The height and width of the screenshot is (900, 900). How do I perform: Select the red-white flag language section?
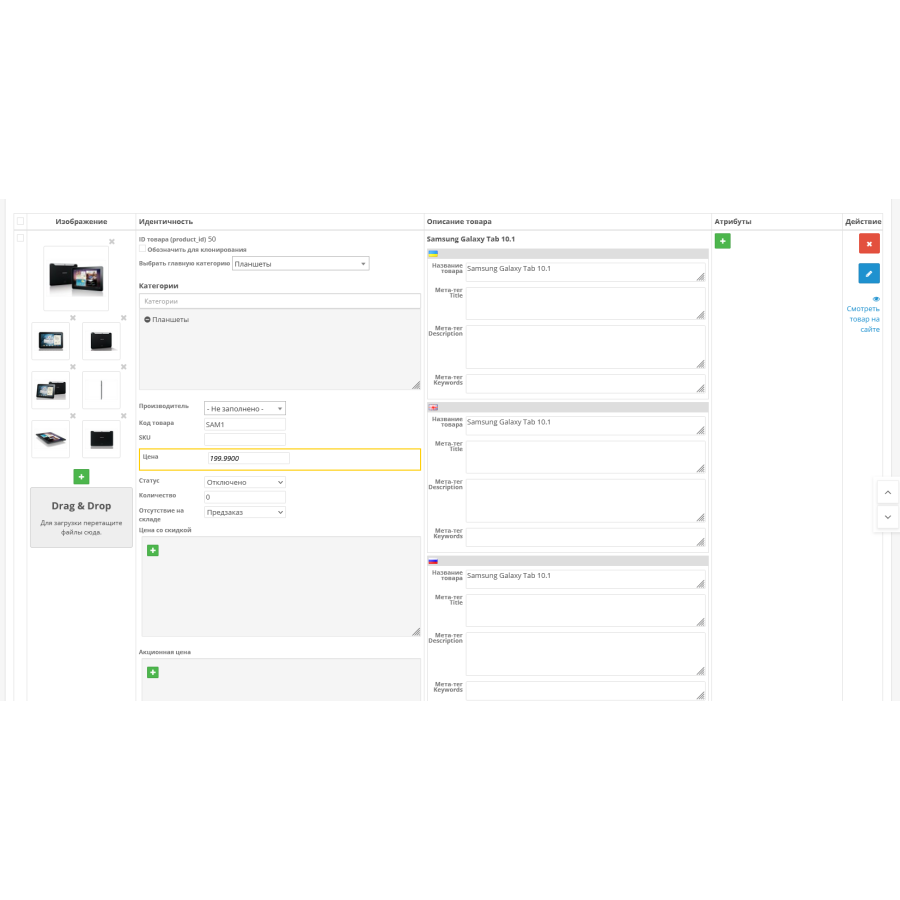(433, 408)
